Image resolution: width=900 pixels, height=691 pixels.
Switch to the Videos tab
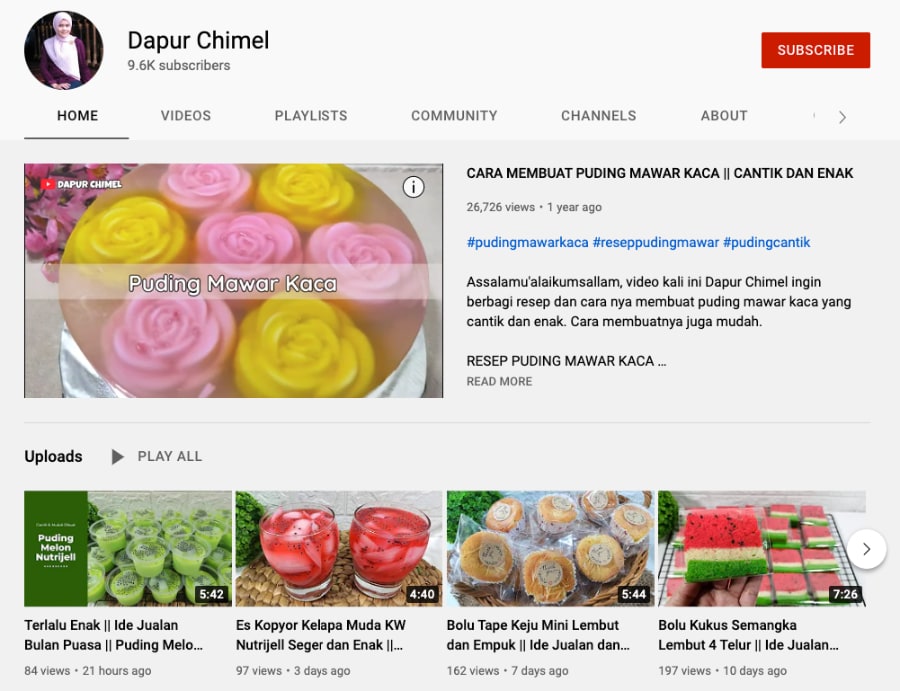pos(186,116)
